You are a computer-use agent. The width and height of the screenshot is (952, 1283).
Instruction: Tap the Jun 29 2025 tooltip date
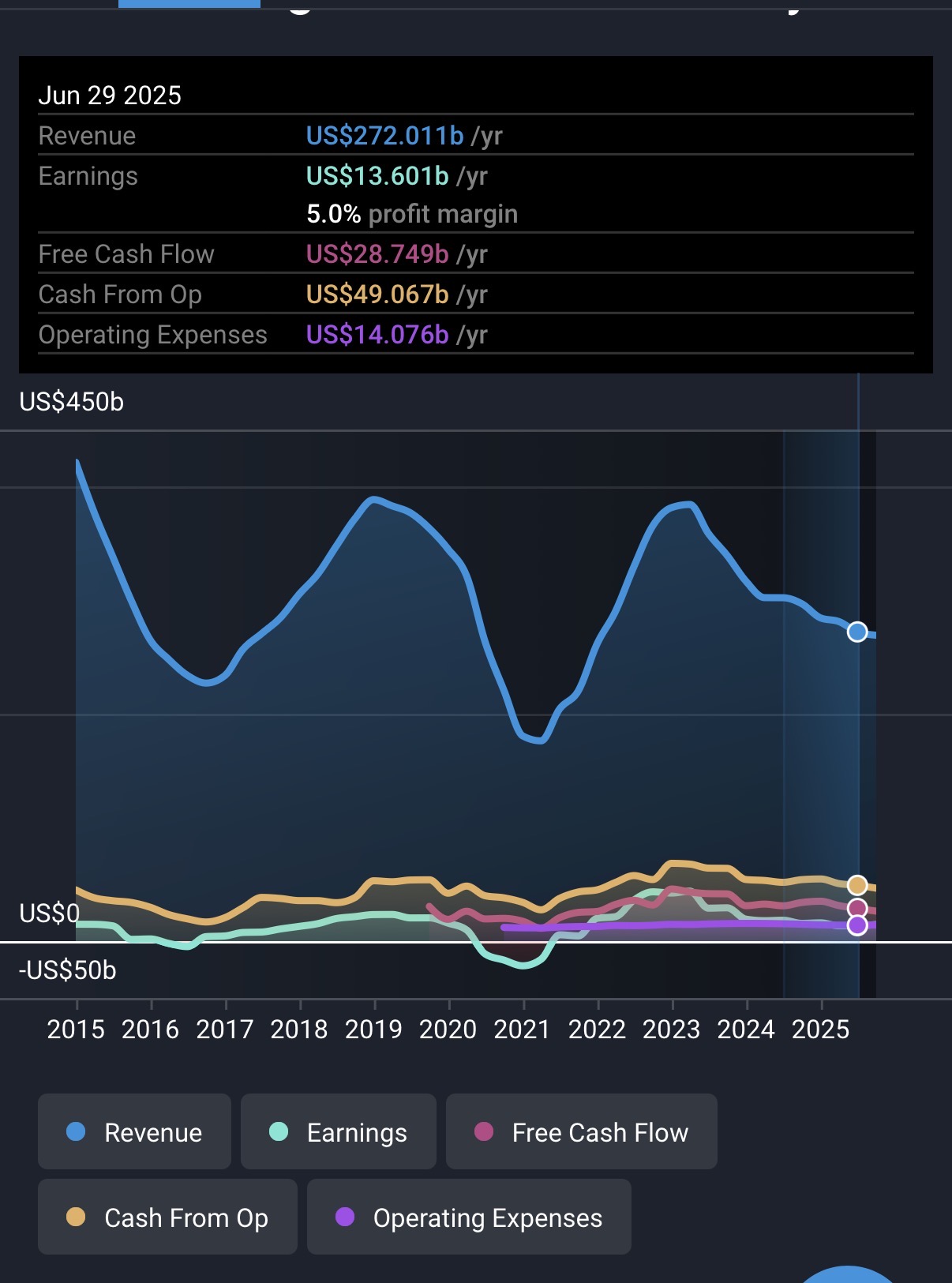[110, 96]
